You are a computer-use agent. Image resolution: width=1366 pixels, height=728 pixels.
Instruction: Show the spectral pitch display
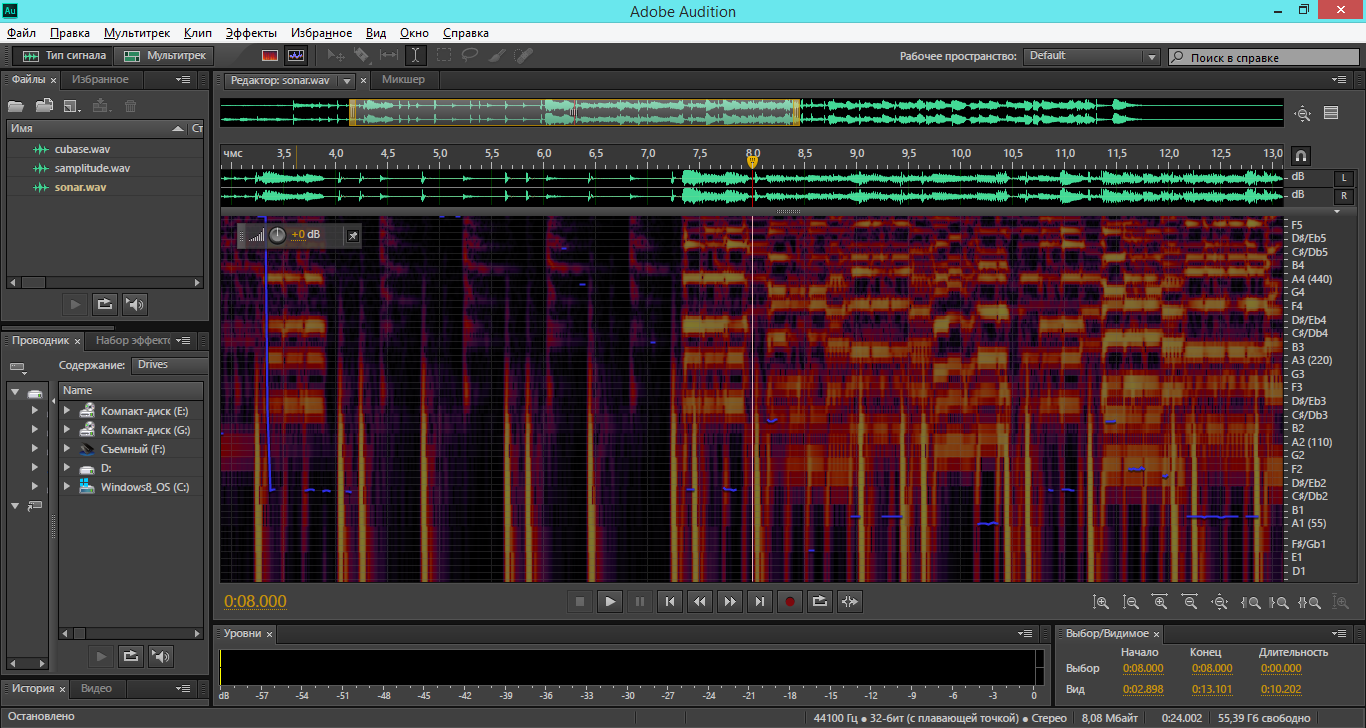pyautogui.click(x=296, y=56)
